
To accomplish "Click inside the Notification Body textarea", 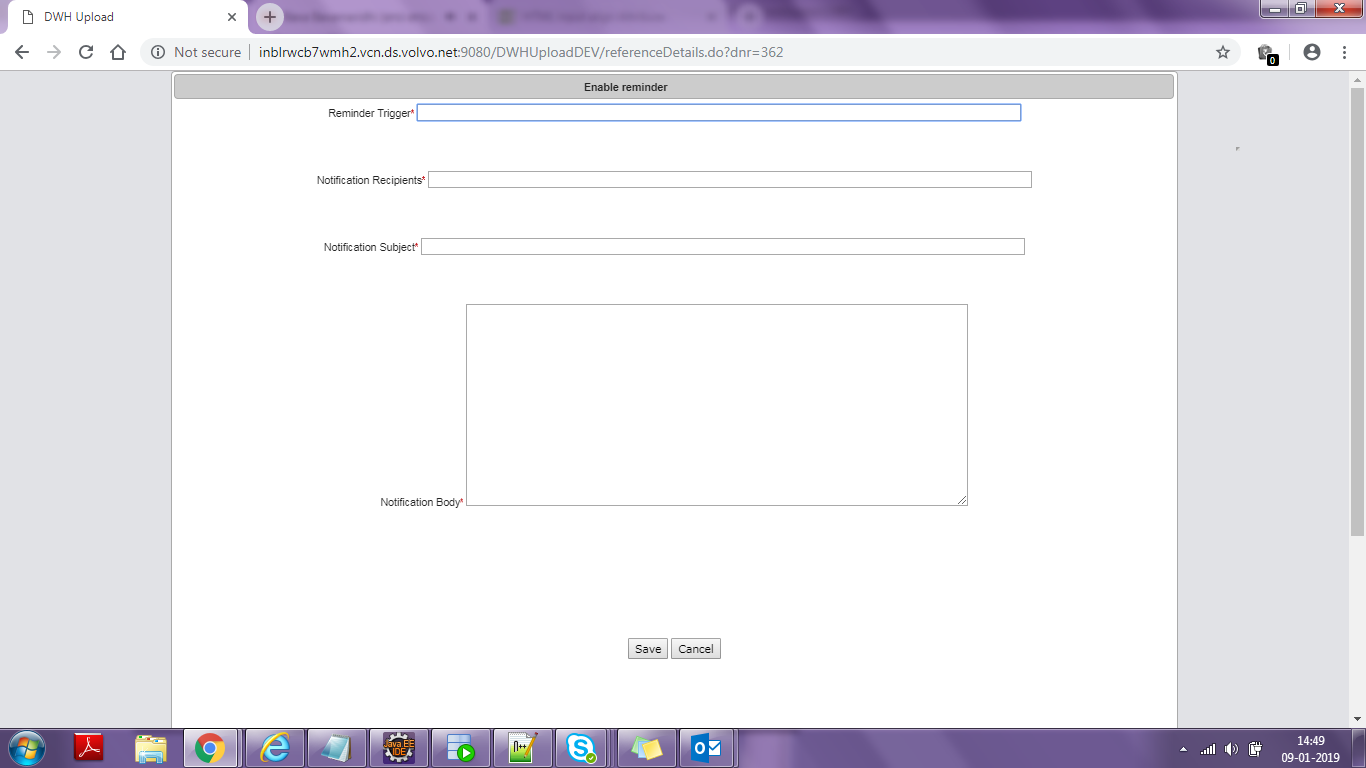I will (x=717, y=405).
